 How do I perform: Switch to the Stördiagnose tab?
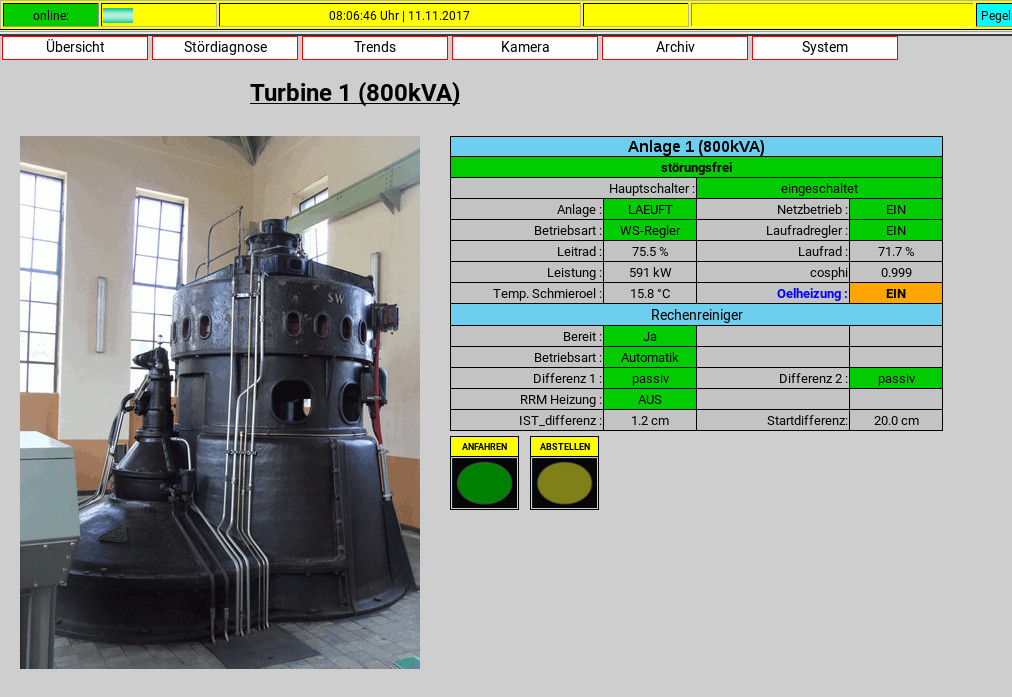click(225, 47)
